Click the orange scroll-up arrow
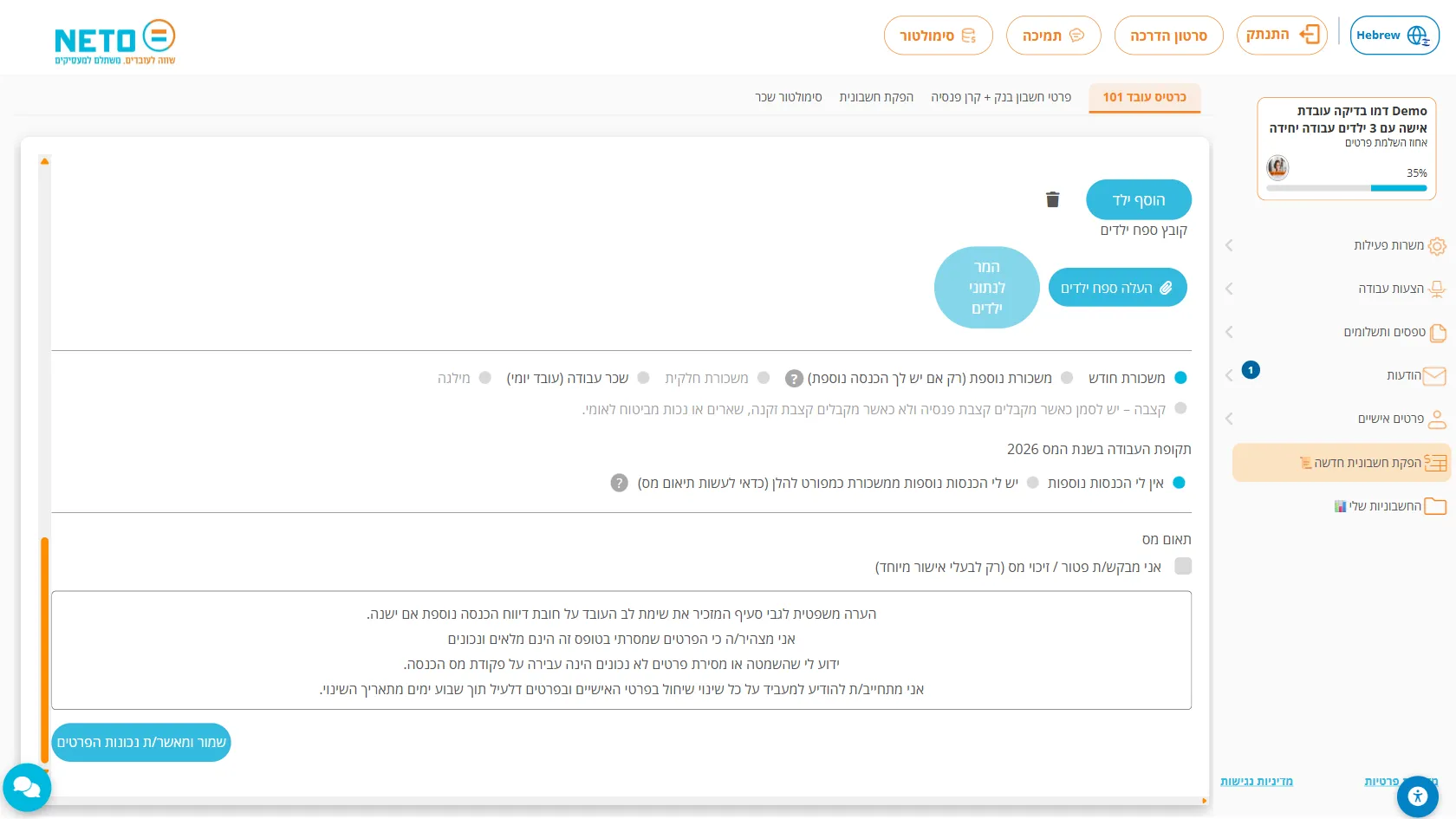 (x=44, y=161)
